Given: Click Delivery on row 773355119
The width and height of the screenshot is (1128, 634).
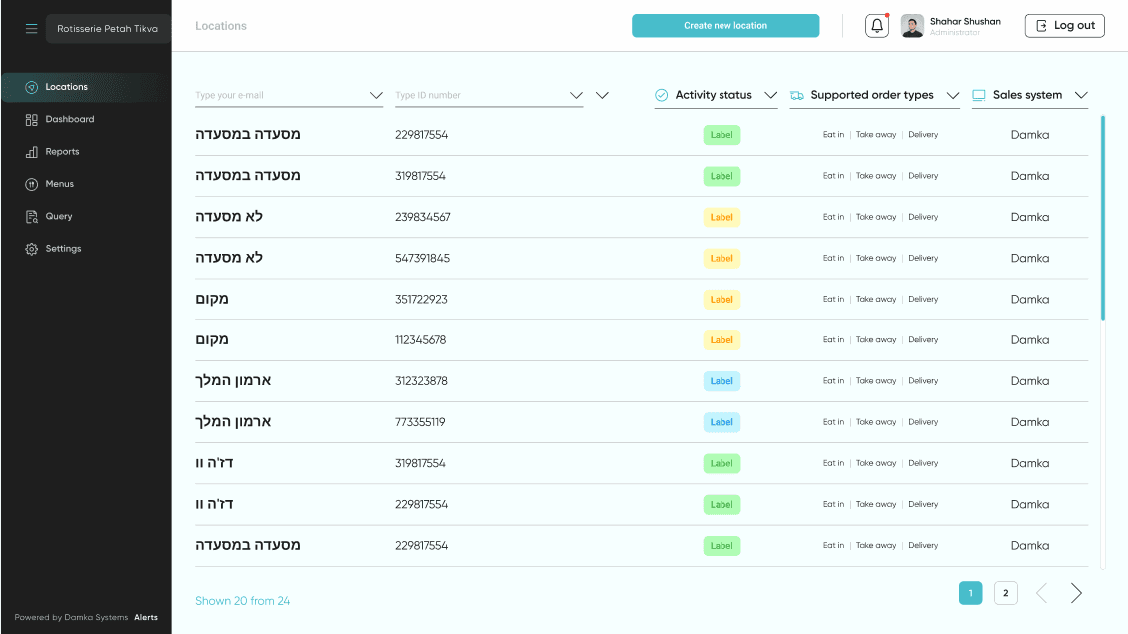Looking at the screenshot, I should (923, 422).
